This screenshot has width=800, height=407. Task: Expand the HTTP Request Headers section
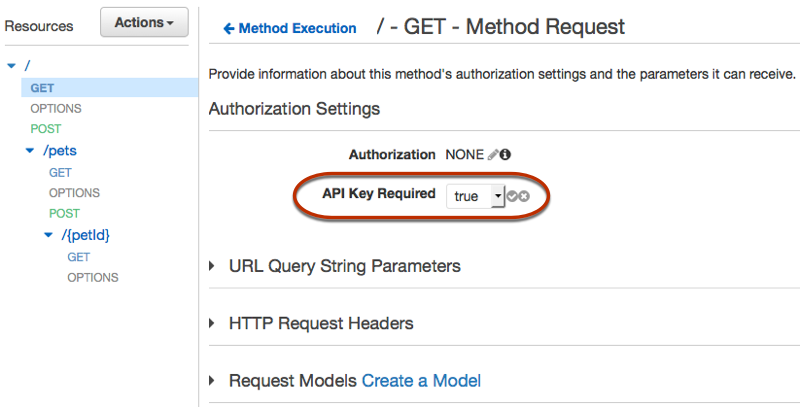coord(213,324)
